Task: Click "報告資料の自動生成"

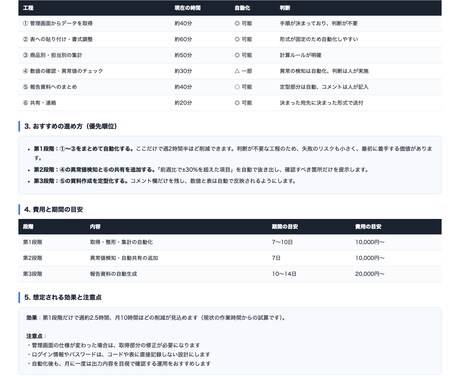Action: pyautogui.click(x=113, y=274)
